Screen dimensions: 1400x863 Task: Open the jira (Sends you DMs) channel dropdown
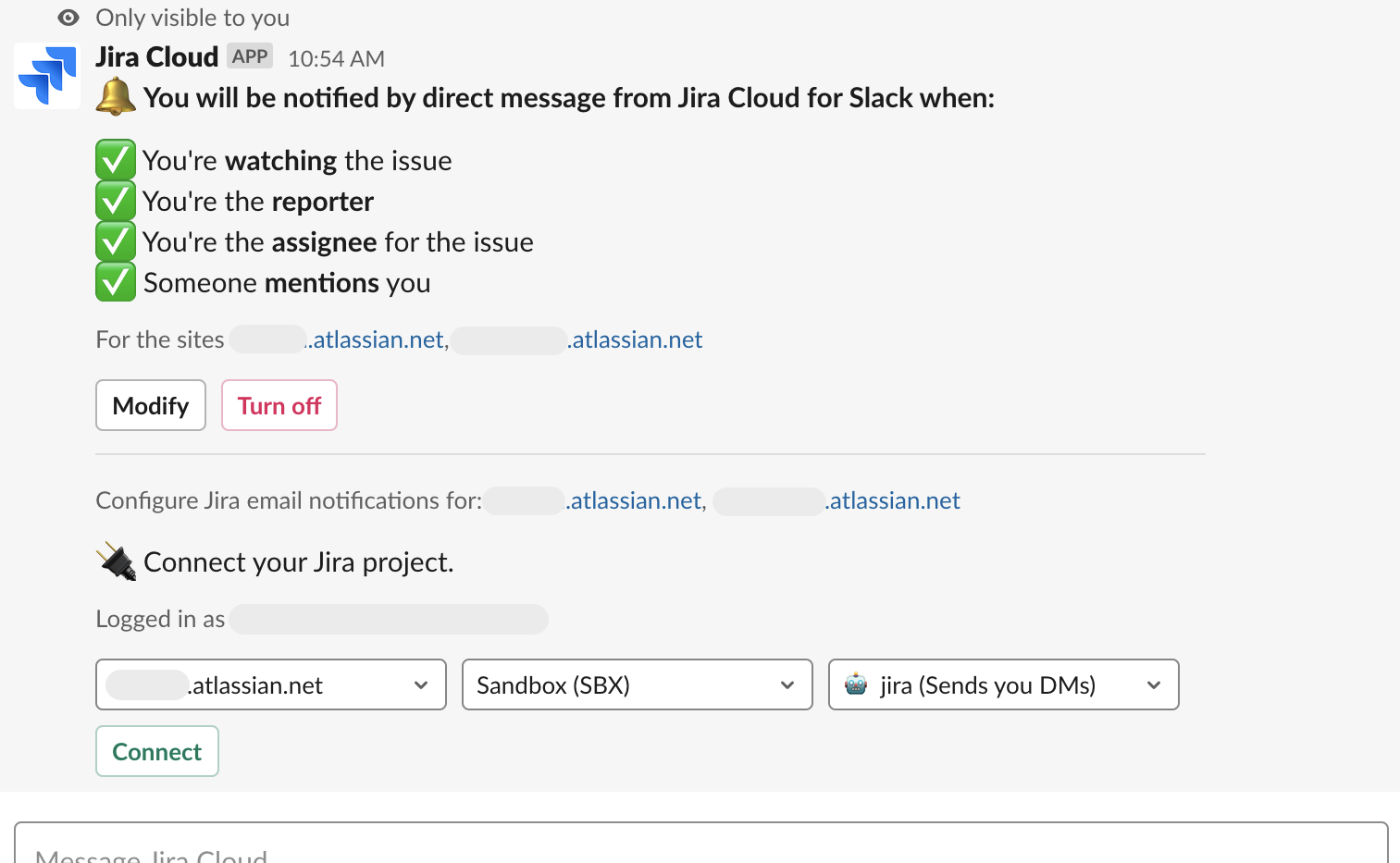(1003, 684)
